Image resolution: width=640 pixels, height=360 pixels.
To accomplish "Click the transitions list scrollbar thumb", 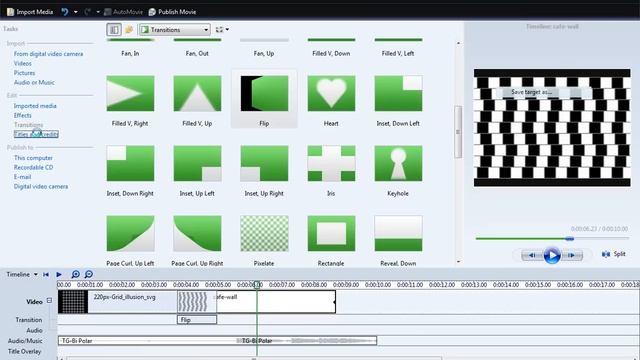I will (x=458, y=131).
